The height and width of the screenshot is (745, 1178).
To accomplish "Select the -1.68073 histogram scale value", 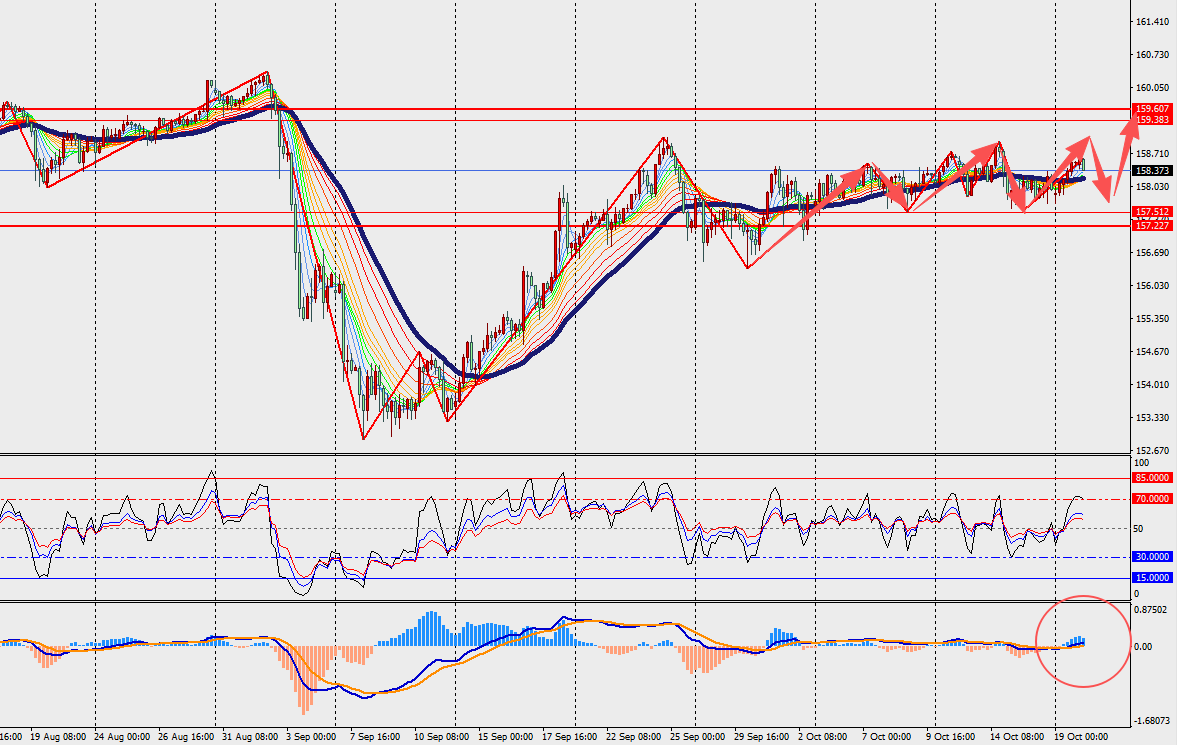I will click(x=1150, y=720).
